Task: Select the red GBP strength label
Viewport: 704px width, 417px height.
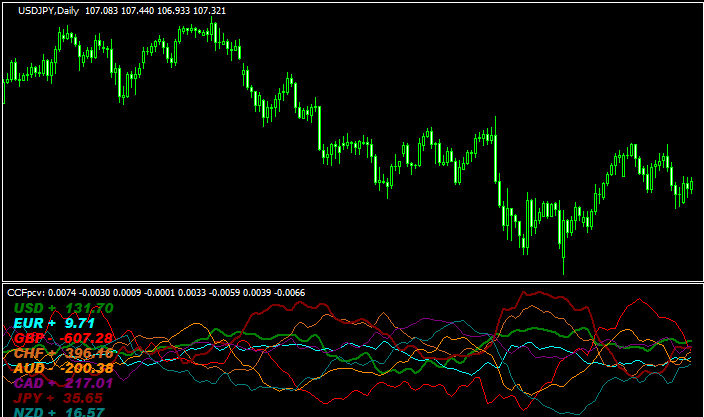Action: 34,338
